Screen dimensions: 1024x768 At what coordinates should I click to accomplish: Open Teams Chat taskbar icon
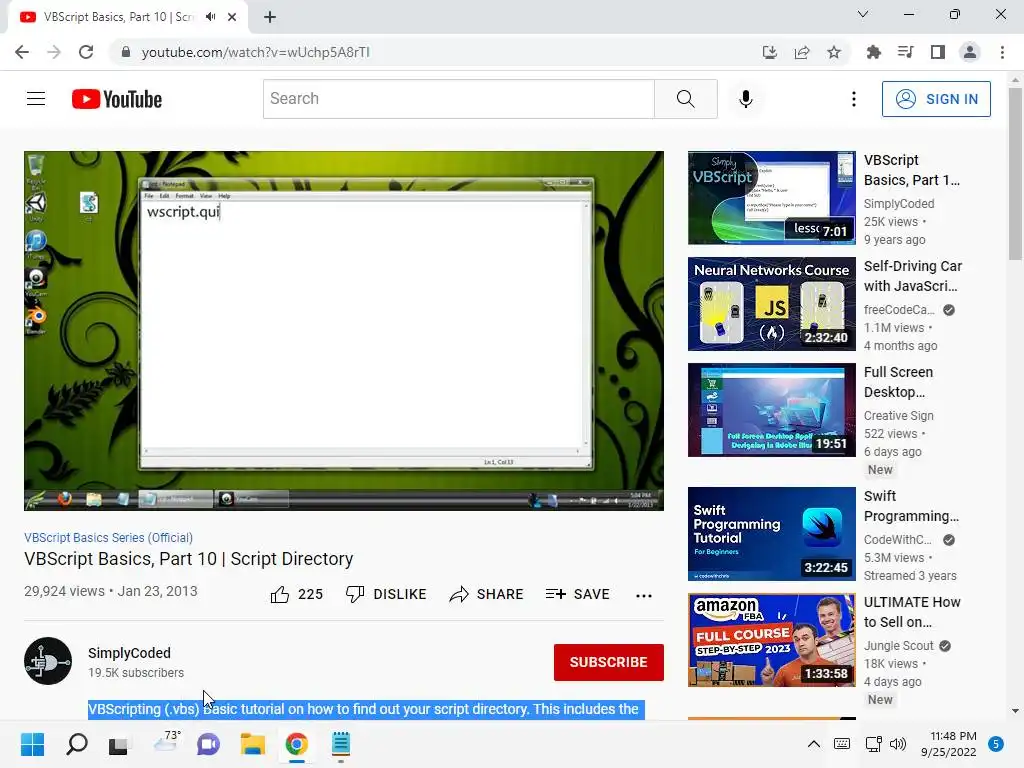point(208,744)
